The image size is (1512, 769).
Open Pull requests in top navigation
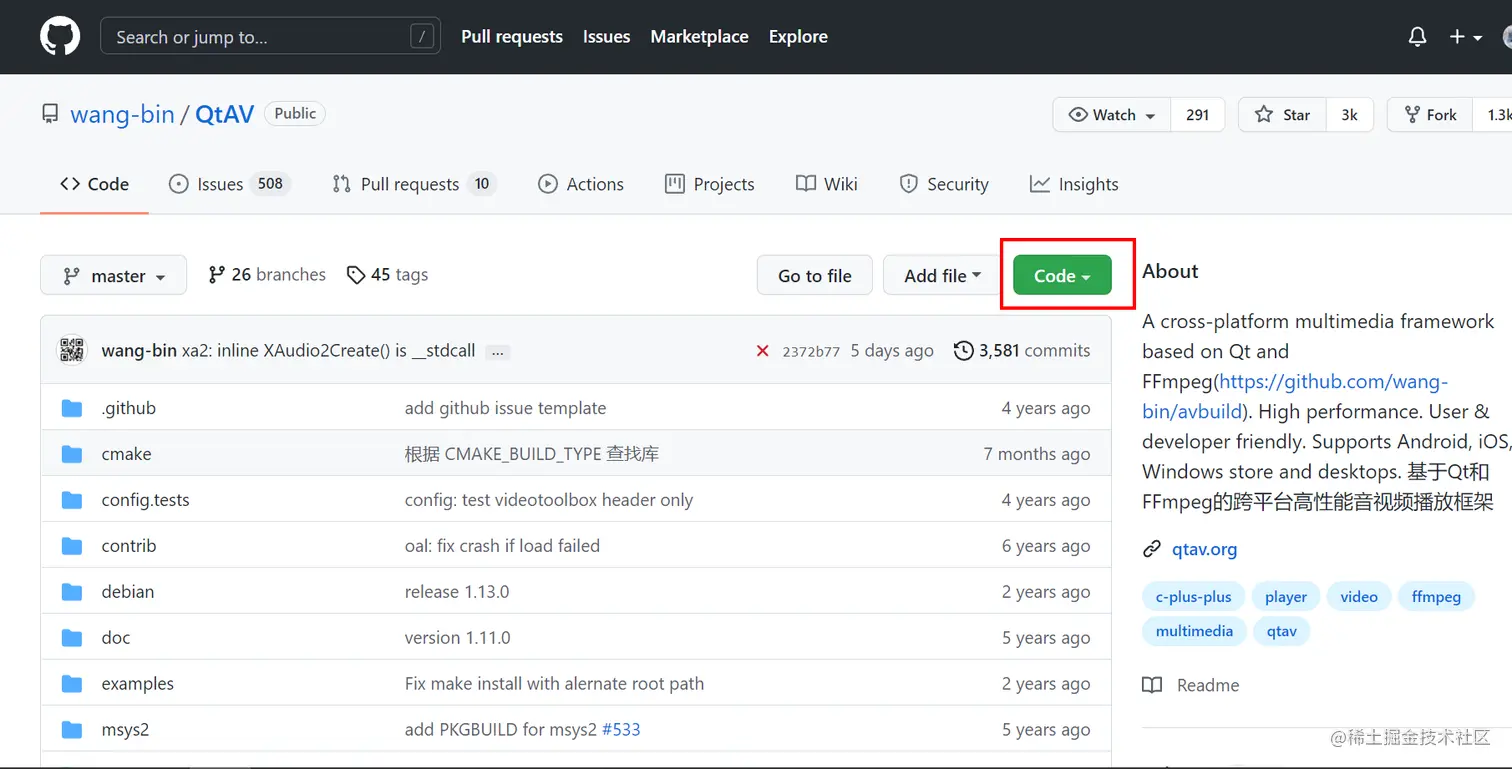(512, 37)
